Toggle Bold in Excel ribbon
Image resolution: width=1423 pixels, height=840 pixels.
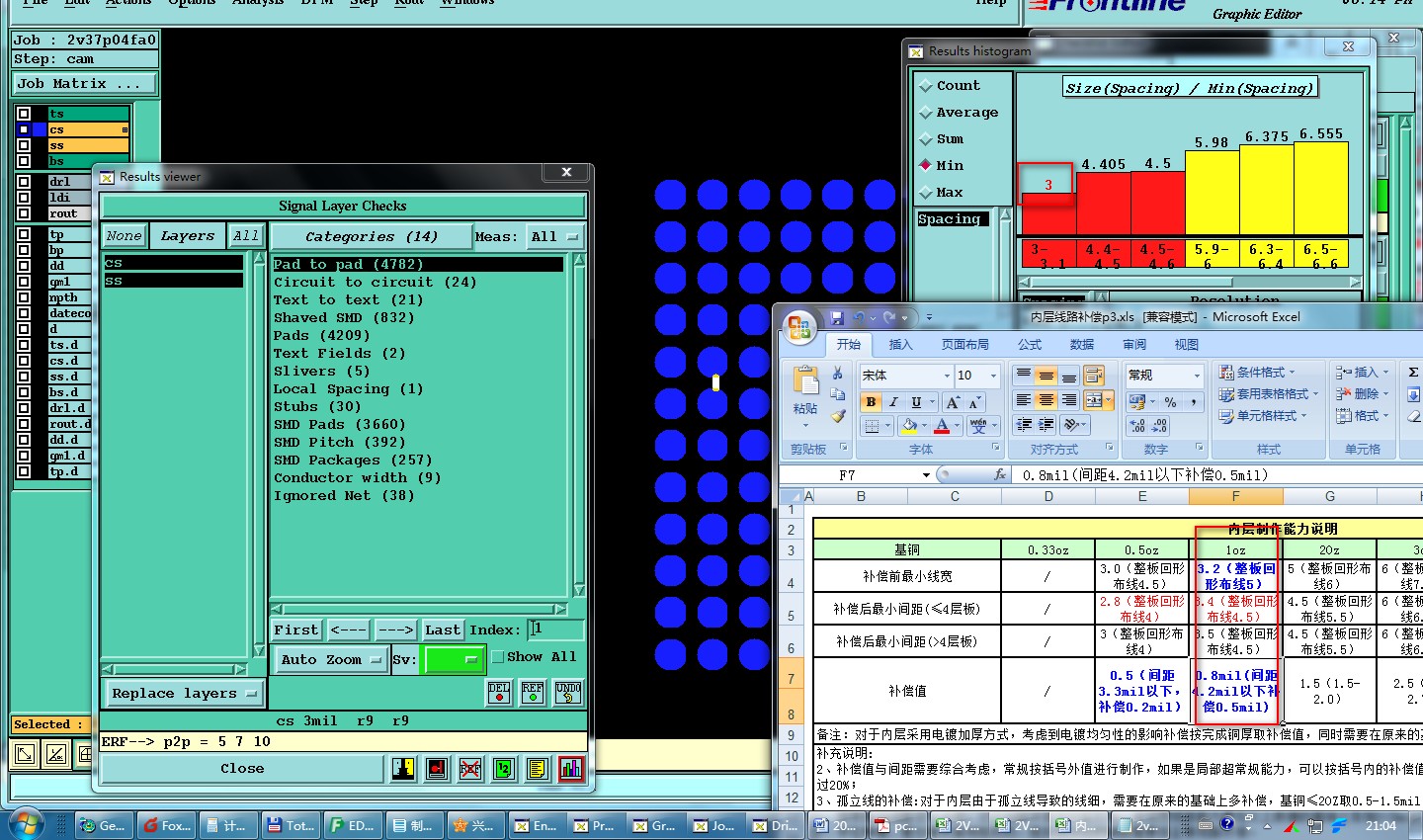coord(871,402)
